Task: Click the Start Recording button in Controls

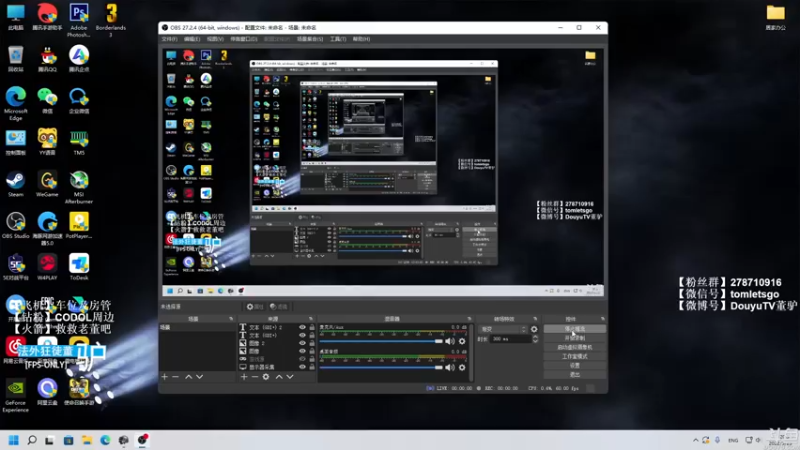Action: tap(575, 338)
